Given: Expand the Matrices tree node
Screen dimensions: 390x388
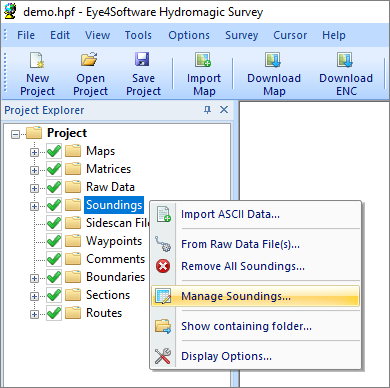Looking at the screenshot, I should (x=34, y=170).
